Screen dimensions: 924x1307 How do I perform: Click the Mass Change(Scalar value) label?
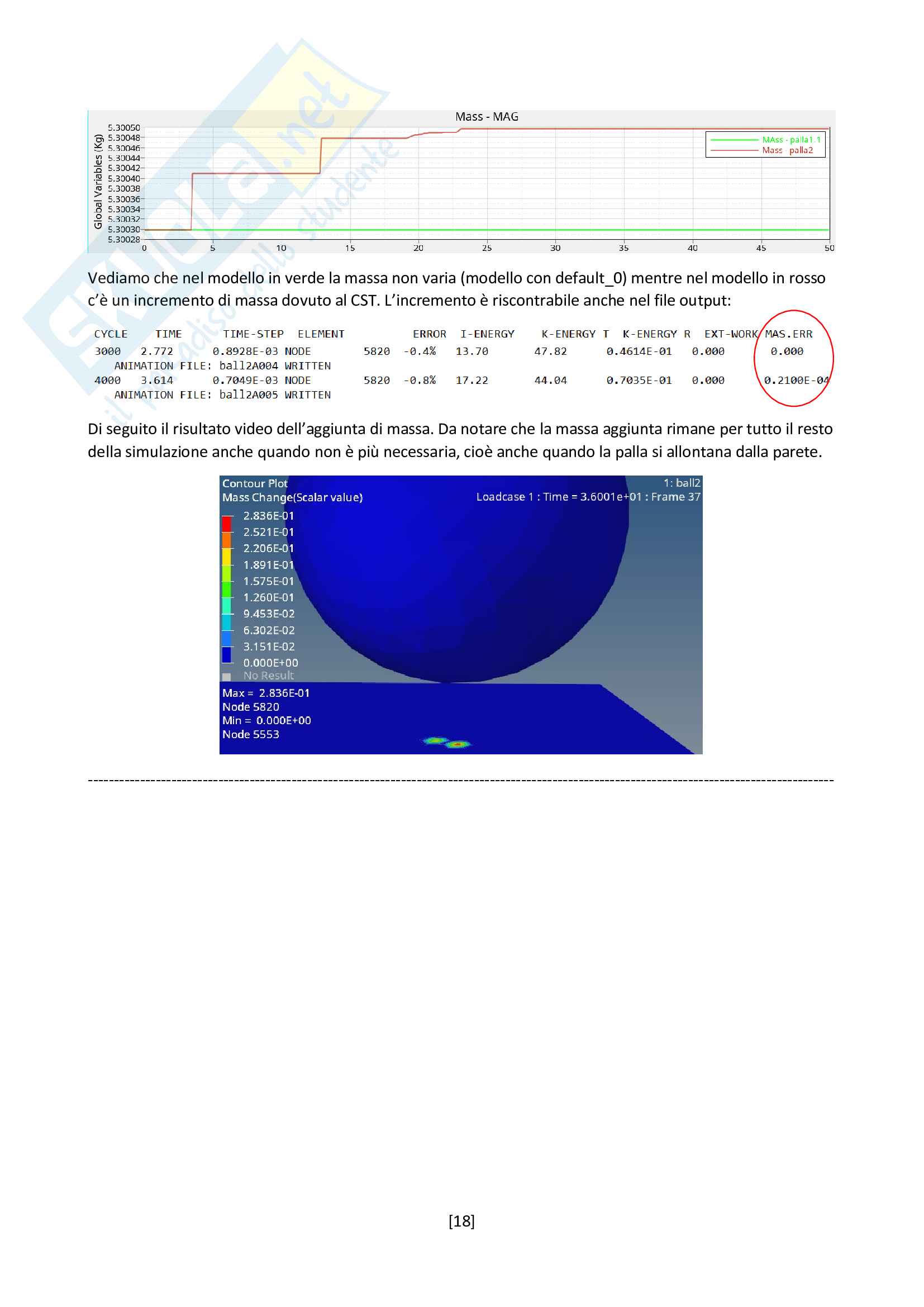click(292, 497)
